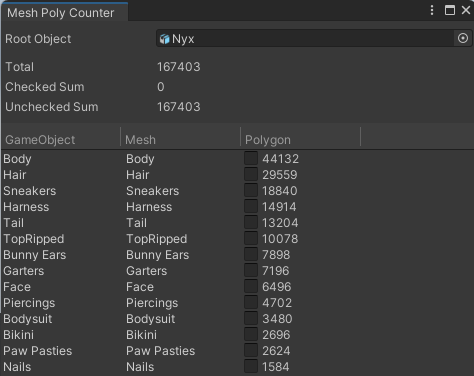Select Hair in the GameObject column
474x376 pixels.
(x=15, y=175)
